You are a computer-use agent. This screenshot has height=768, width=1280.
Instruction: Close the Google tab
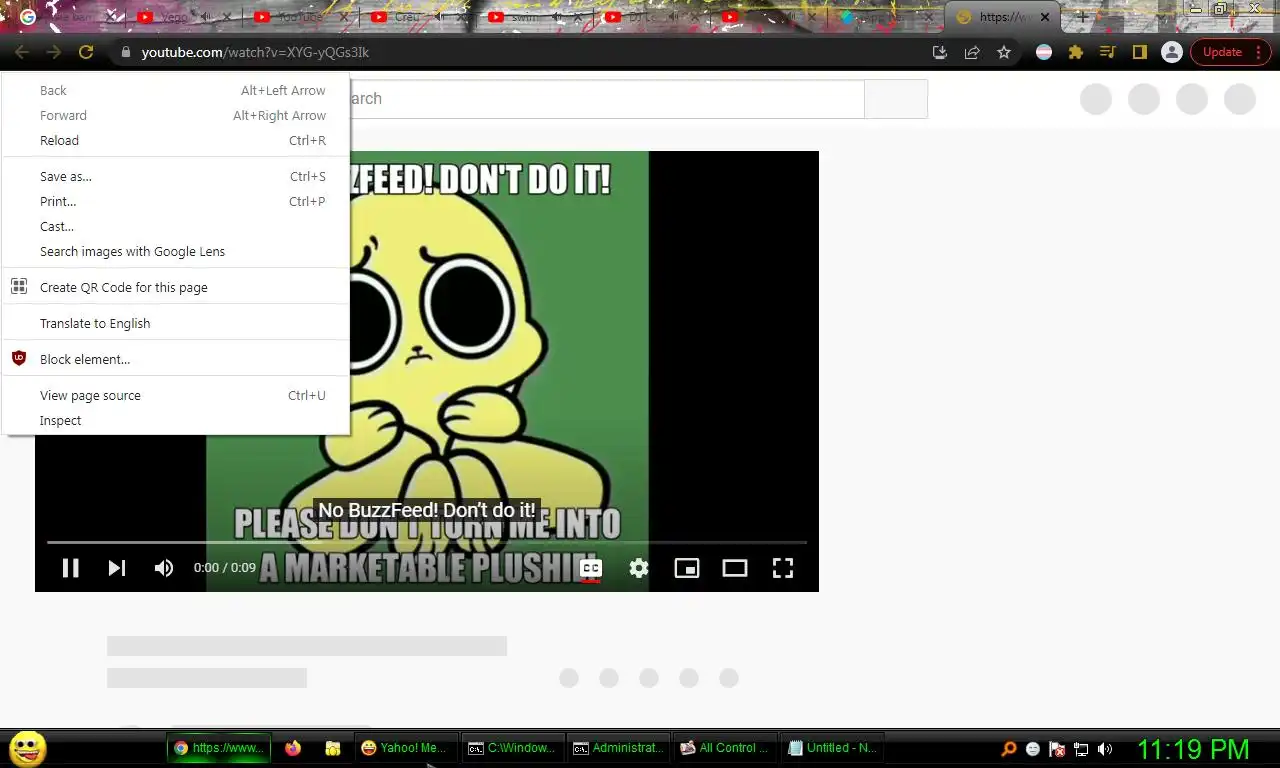pos(112,17)
